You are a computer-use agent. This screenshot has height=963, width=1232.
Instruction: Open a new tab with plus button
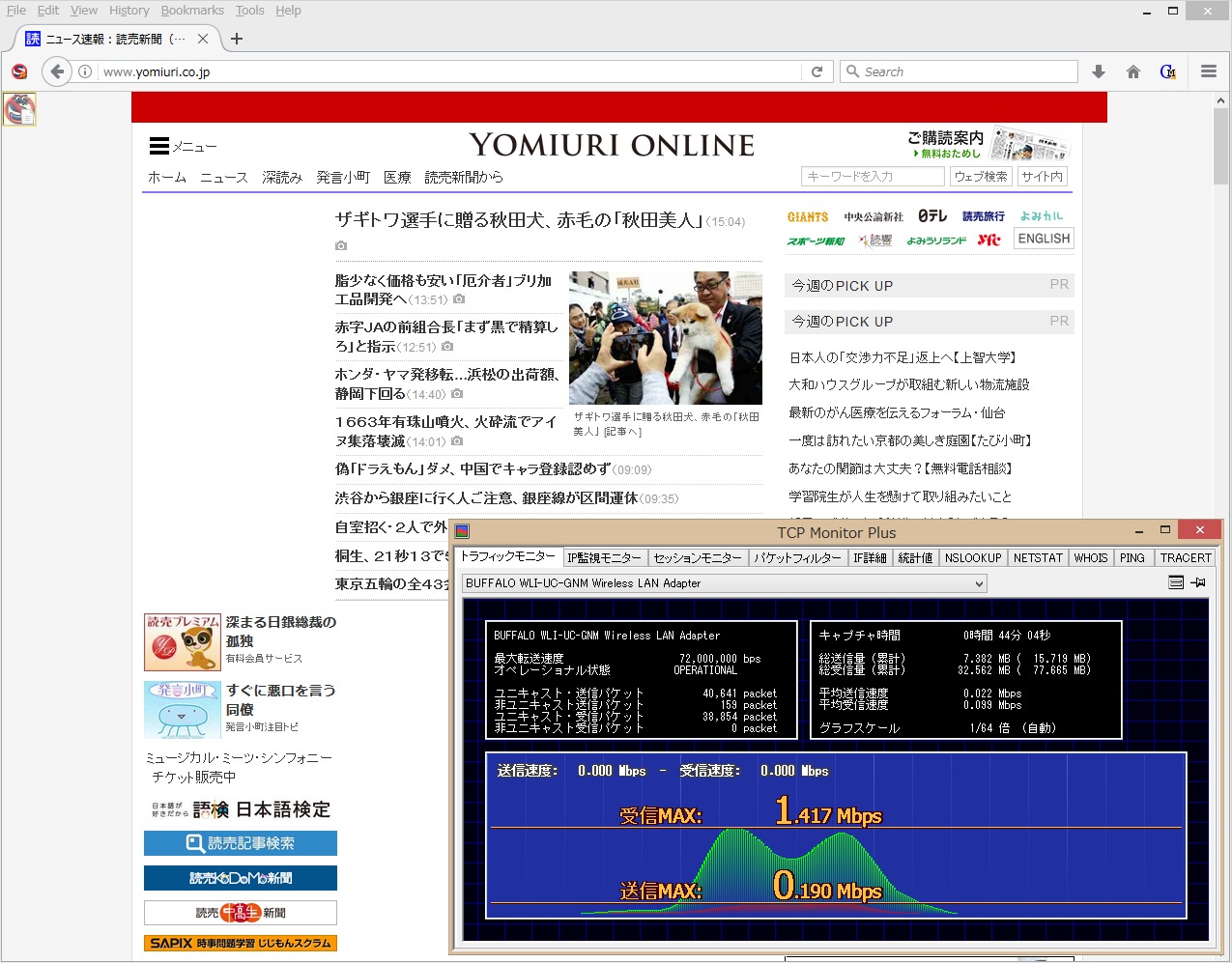point(237,39)
